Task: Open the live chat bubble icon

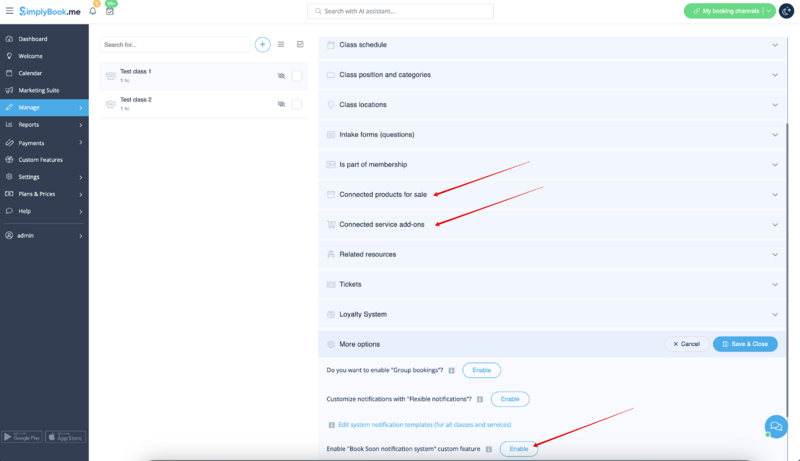Action: coord(774,425)
